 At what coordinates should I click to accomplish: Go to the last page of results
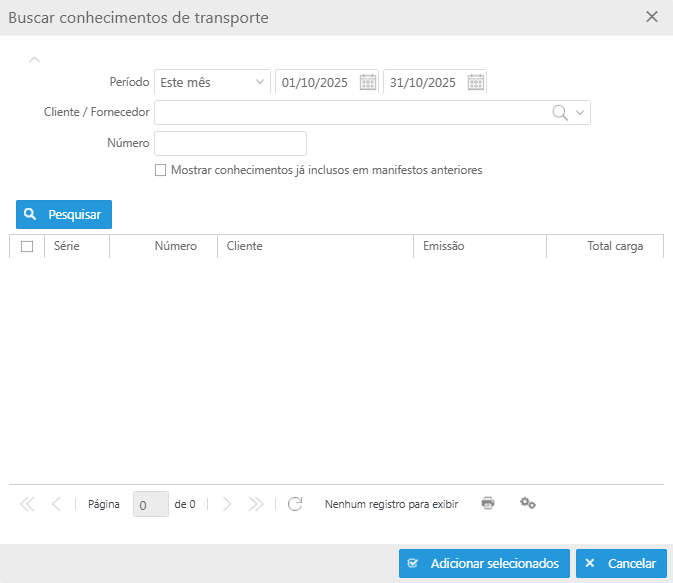pos(256,504)
